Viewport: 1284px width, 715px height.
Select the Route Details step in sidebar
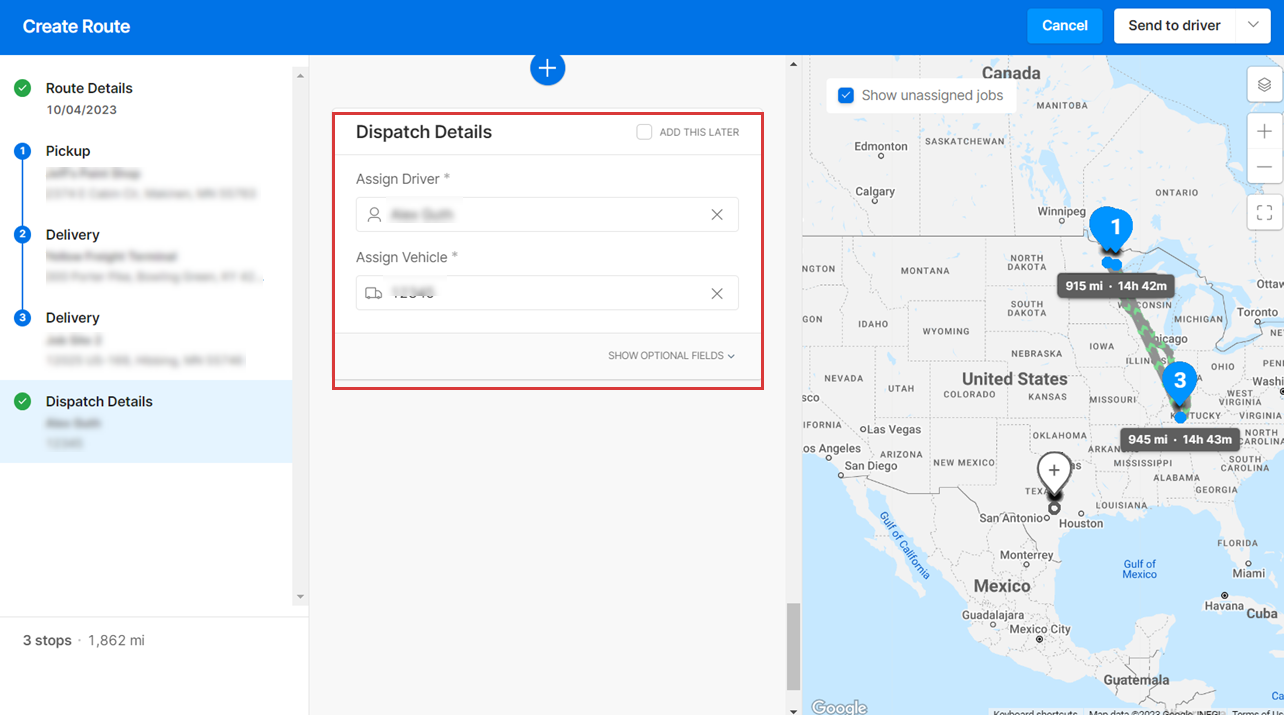point(88,88)
